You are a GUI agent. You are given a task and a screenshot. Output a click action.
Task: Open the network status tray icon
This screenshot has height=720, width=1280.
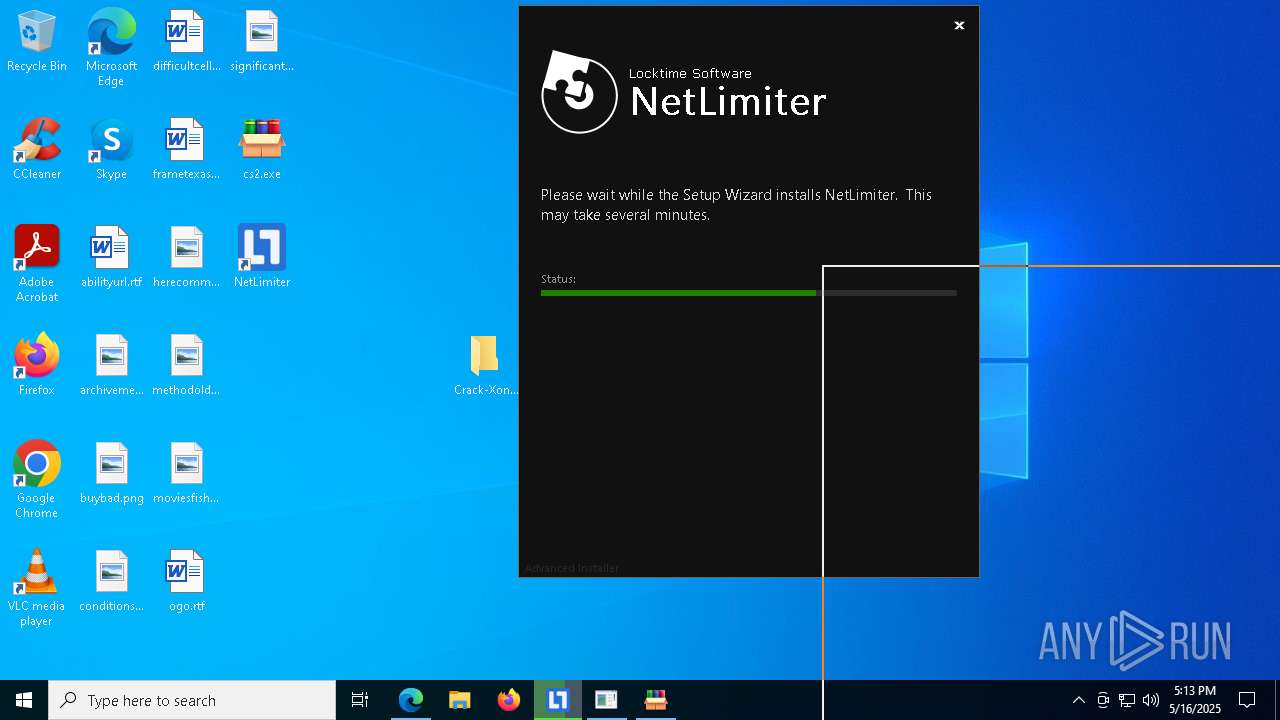click(x=1127, y=700)
